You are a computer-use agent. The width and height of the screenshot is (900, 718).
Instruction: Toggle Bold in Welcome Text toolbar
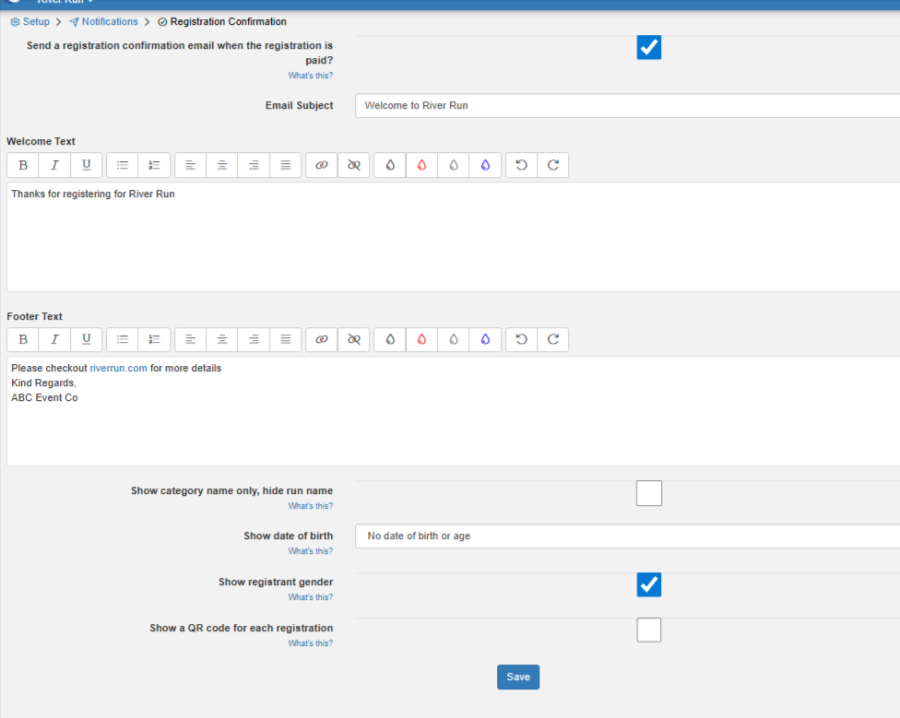click(x=23, y=165)
